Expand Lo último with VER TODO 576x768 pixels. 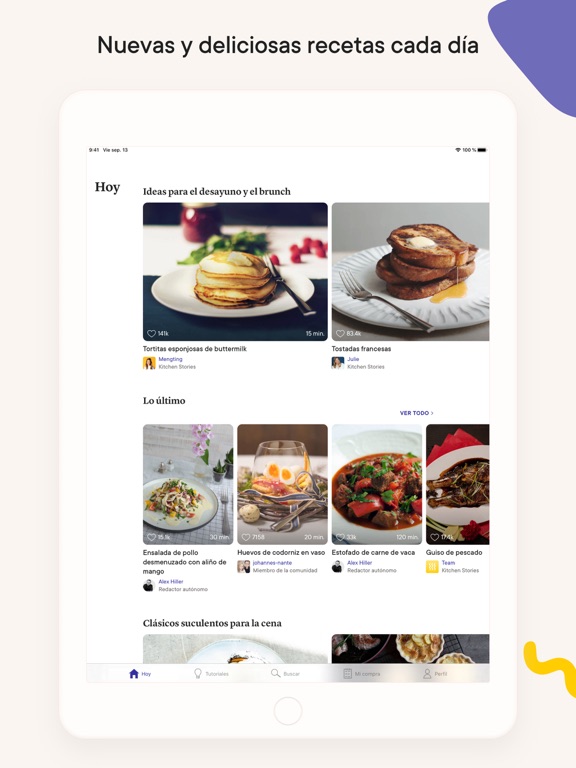pos(416,413)
